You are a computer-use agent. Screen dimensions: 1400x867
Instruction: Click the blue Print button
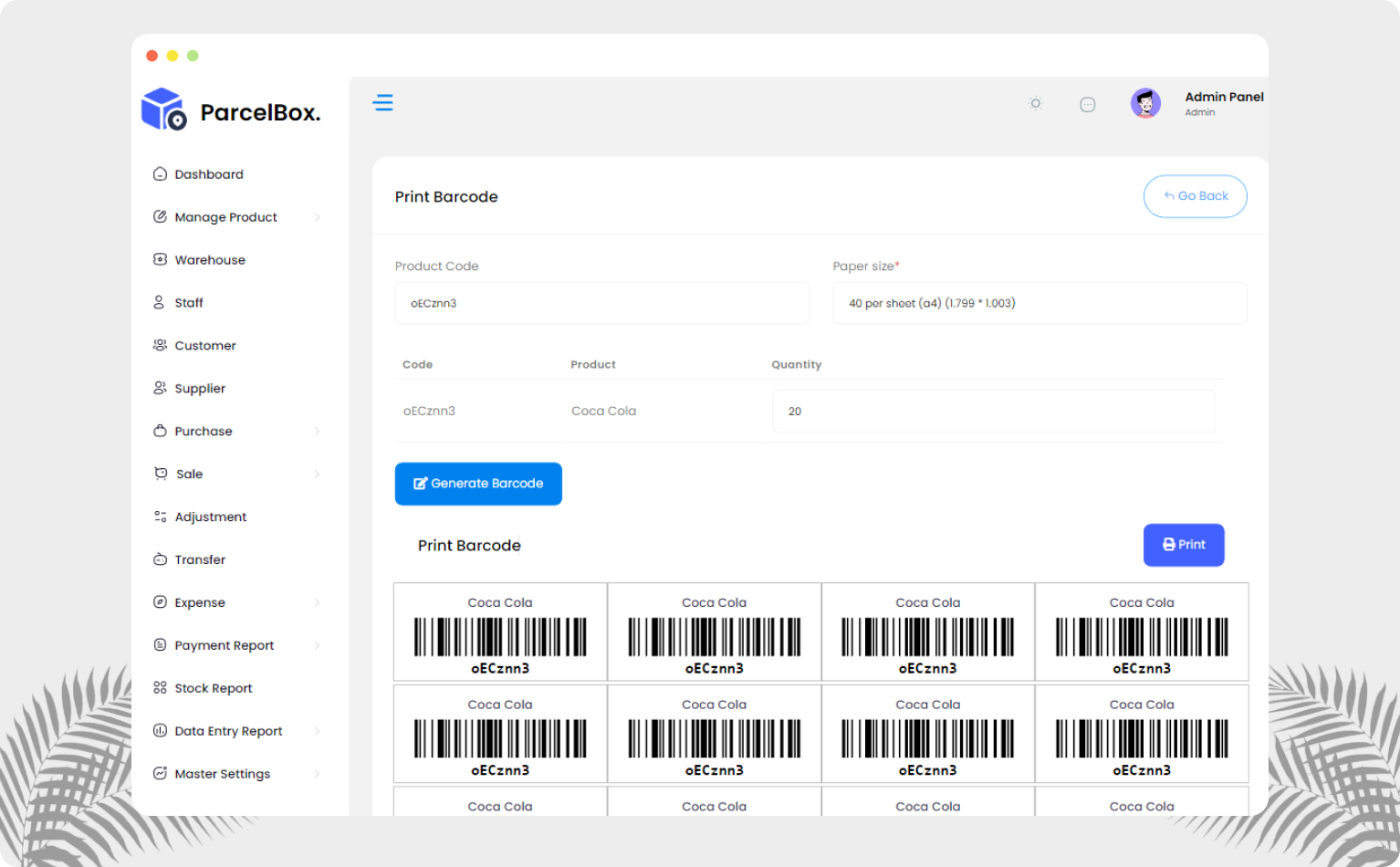pyautogui.click(x=1184, y=545)
